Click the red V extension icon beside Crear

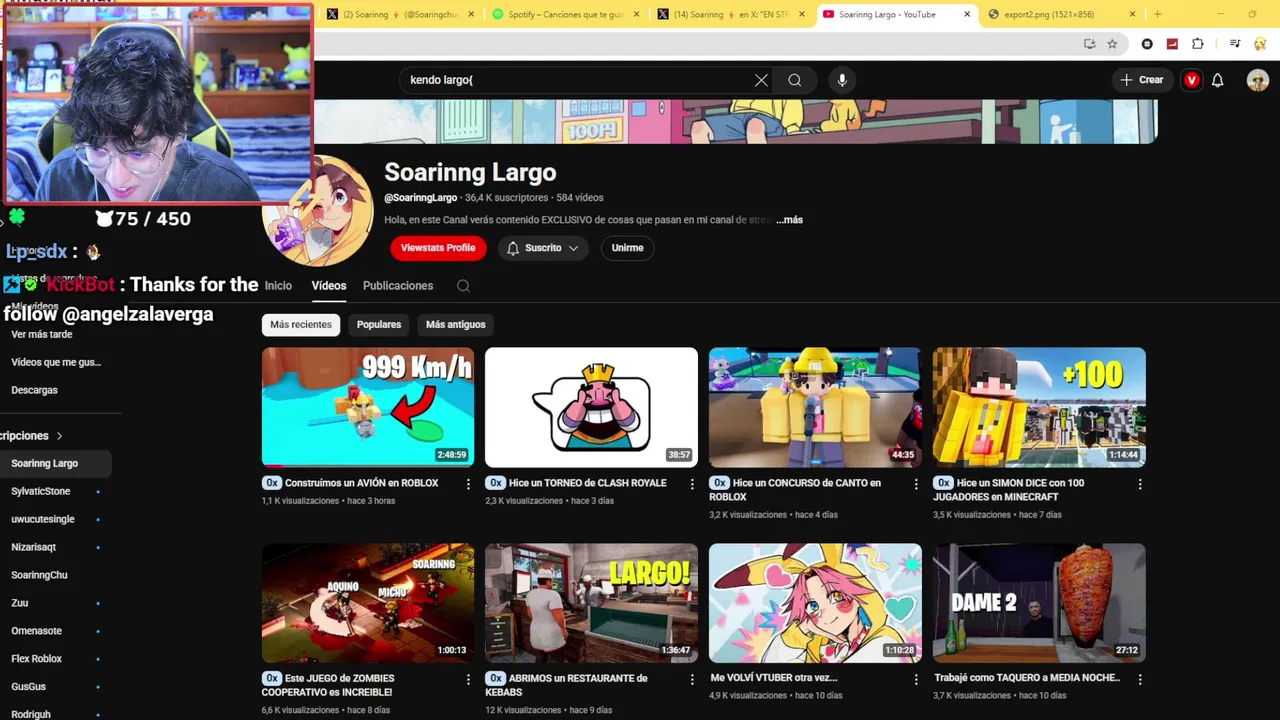(x=1191, y=80)
